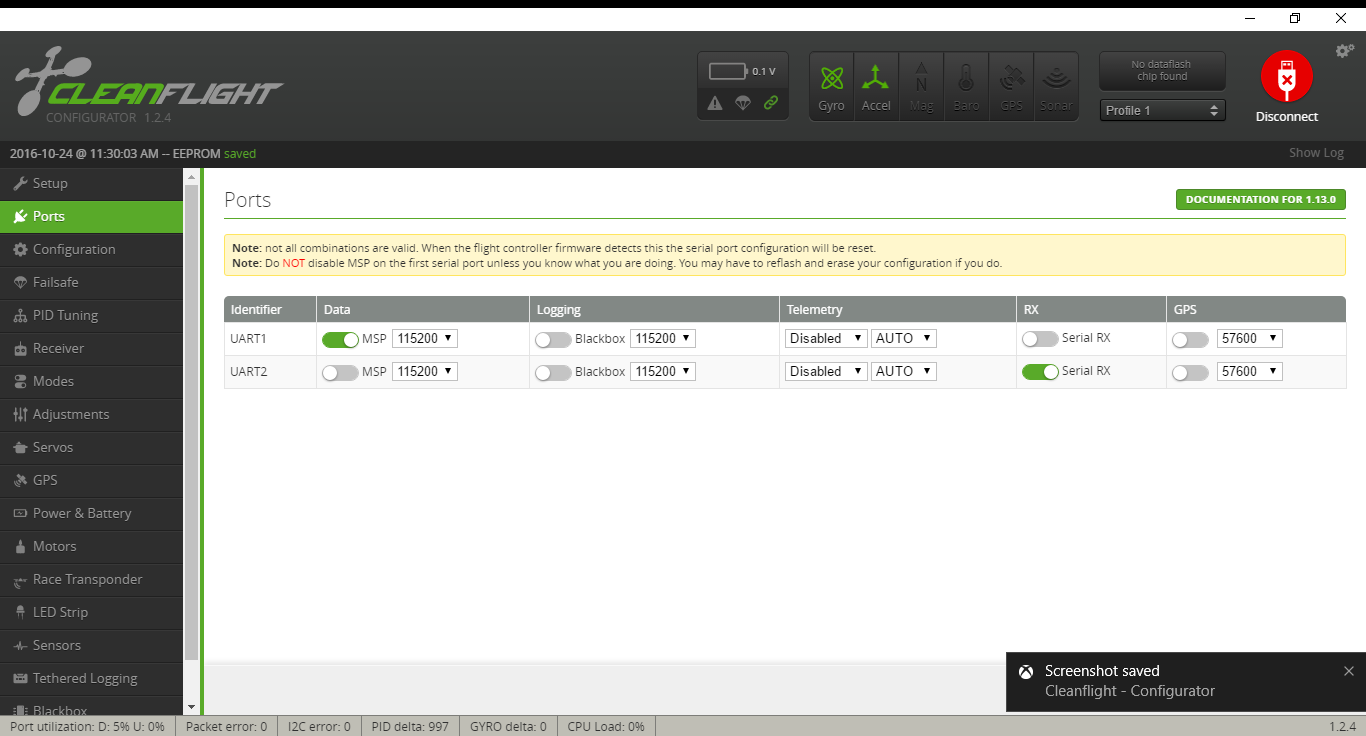The width and height of the screenshot is (1366, 736).
Task: Click Documentation for 1.13.0 button
Action: point(1260,199)
